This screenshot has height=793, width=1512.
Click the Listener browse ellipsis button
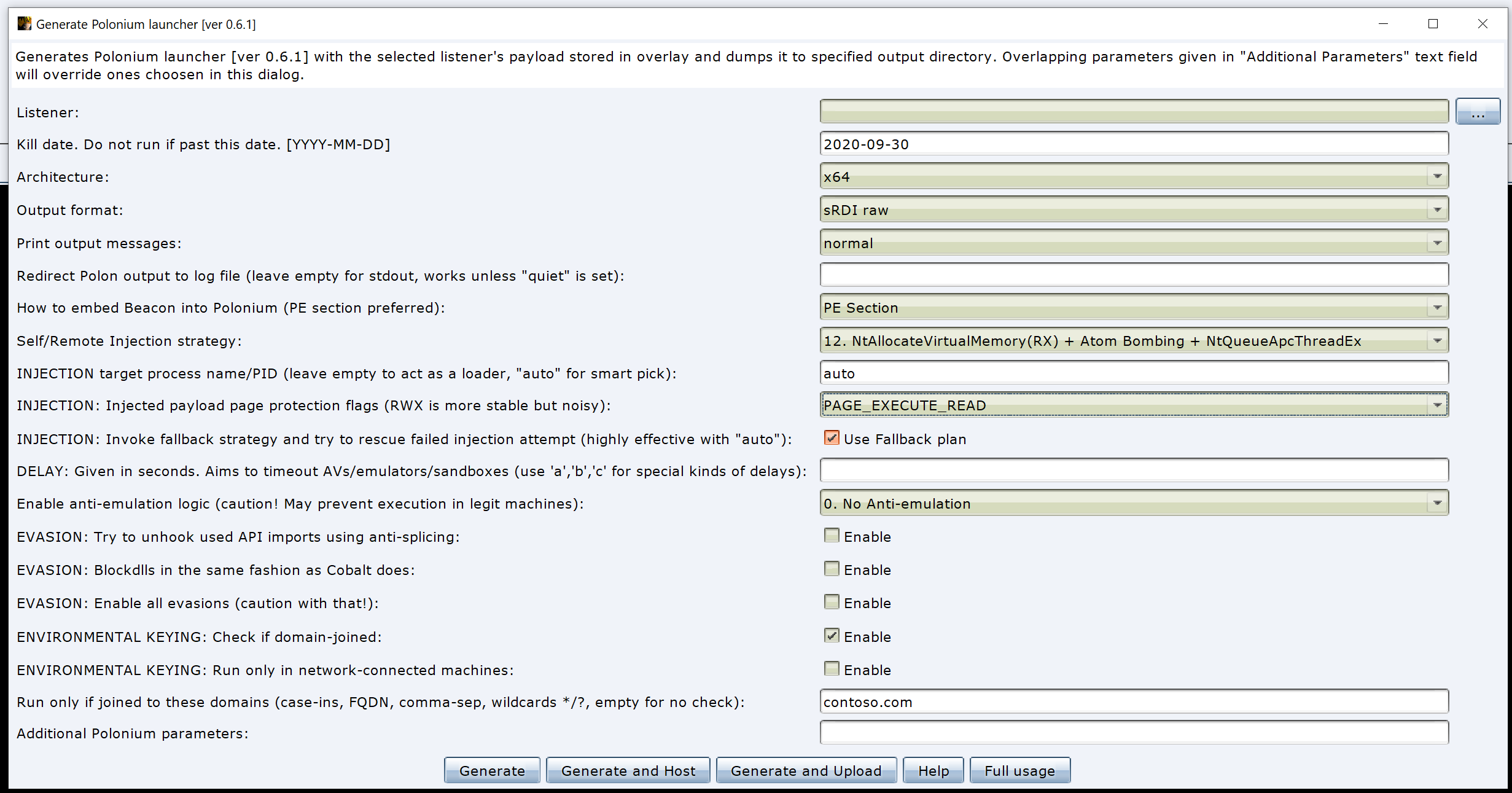[x=1477, y=112]
